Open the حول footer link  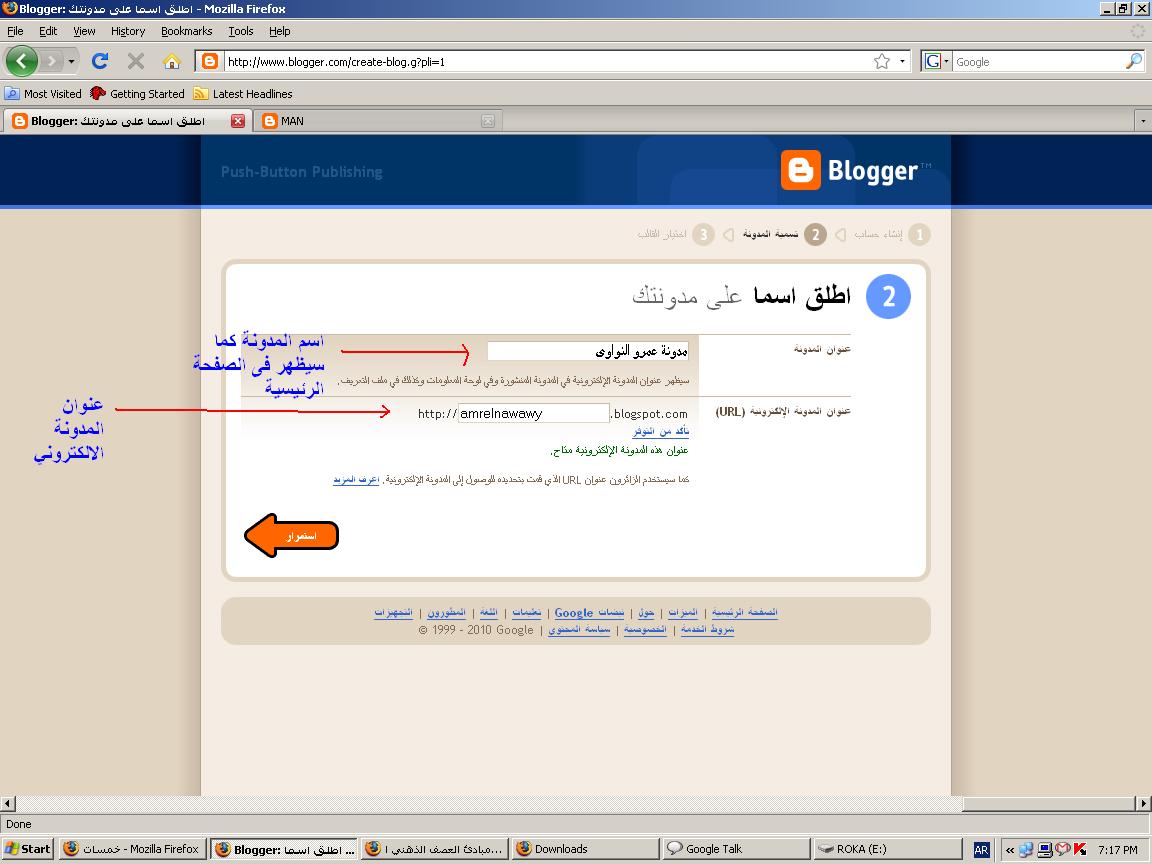pos(646,612)
